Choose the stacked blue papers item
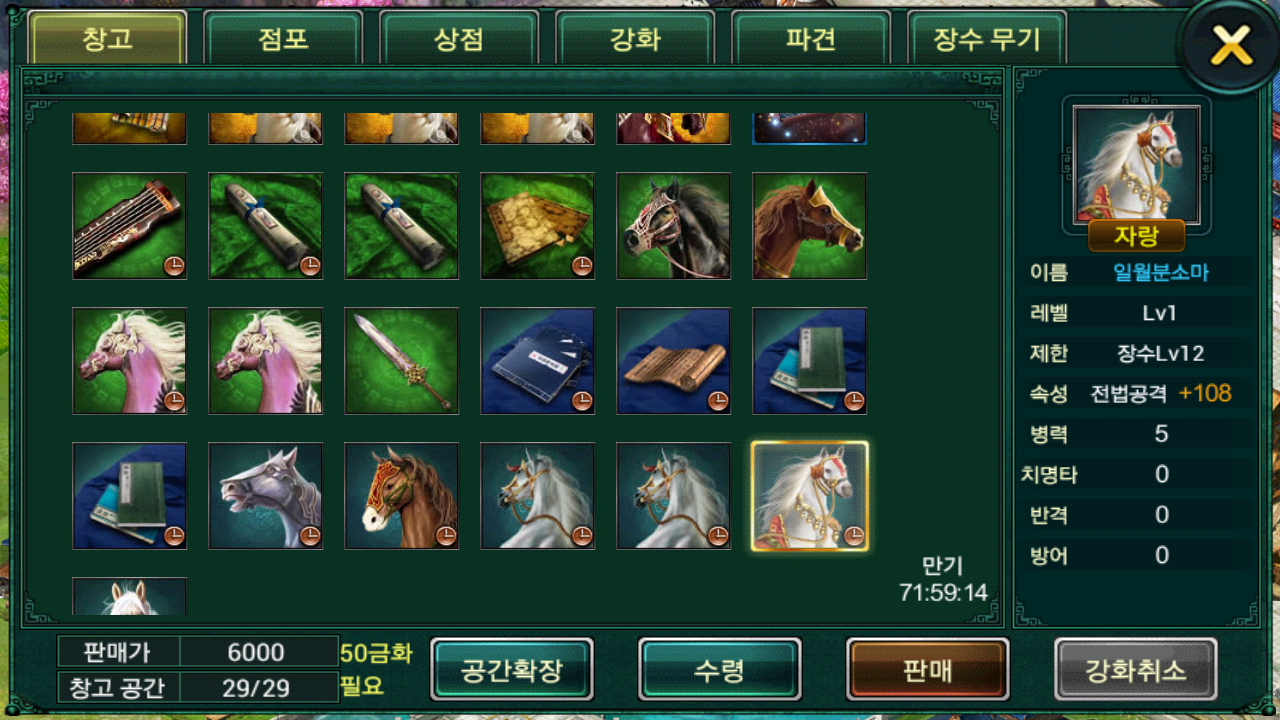This screenshot has height=720, width=1280. pyautogui.click(x=538, y=361)
